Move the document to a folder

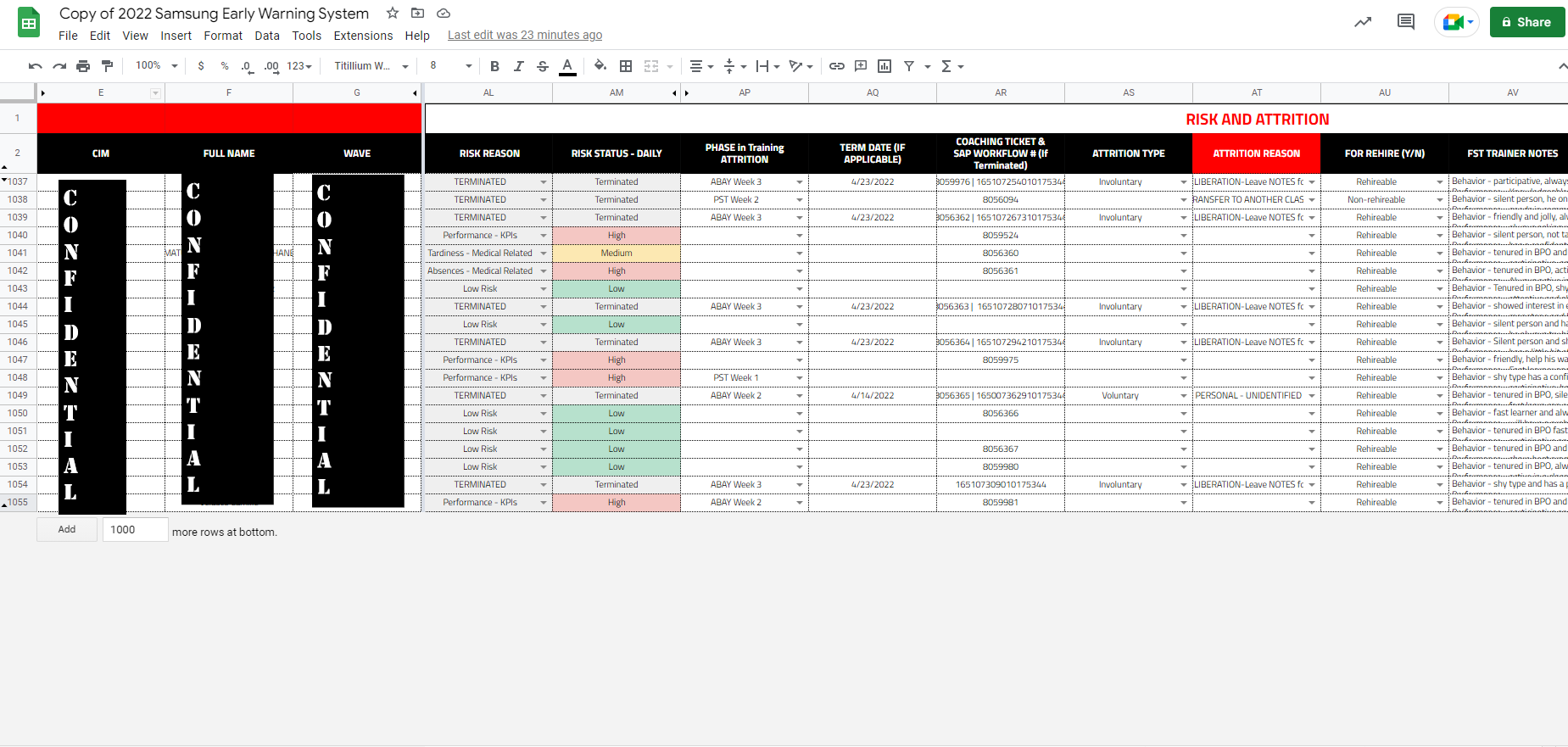pyautogui.click(x=417, y=13)
